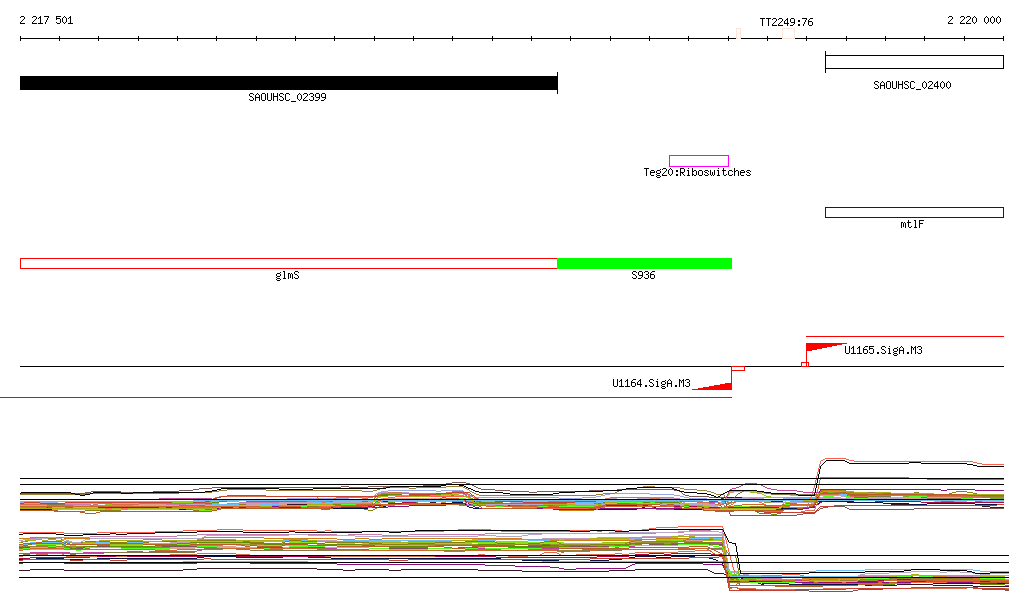Open the Teg20:Riboswitches label
This screenshot has height=611, width=1024.
(x=697, y=173)
